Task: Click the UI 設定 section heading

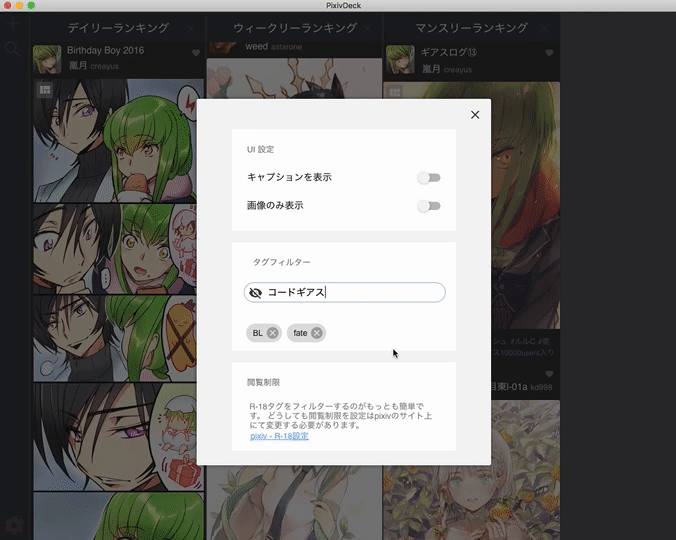Action: click(260, 150)
